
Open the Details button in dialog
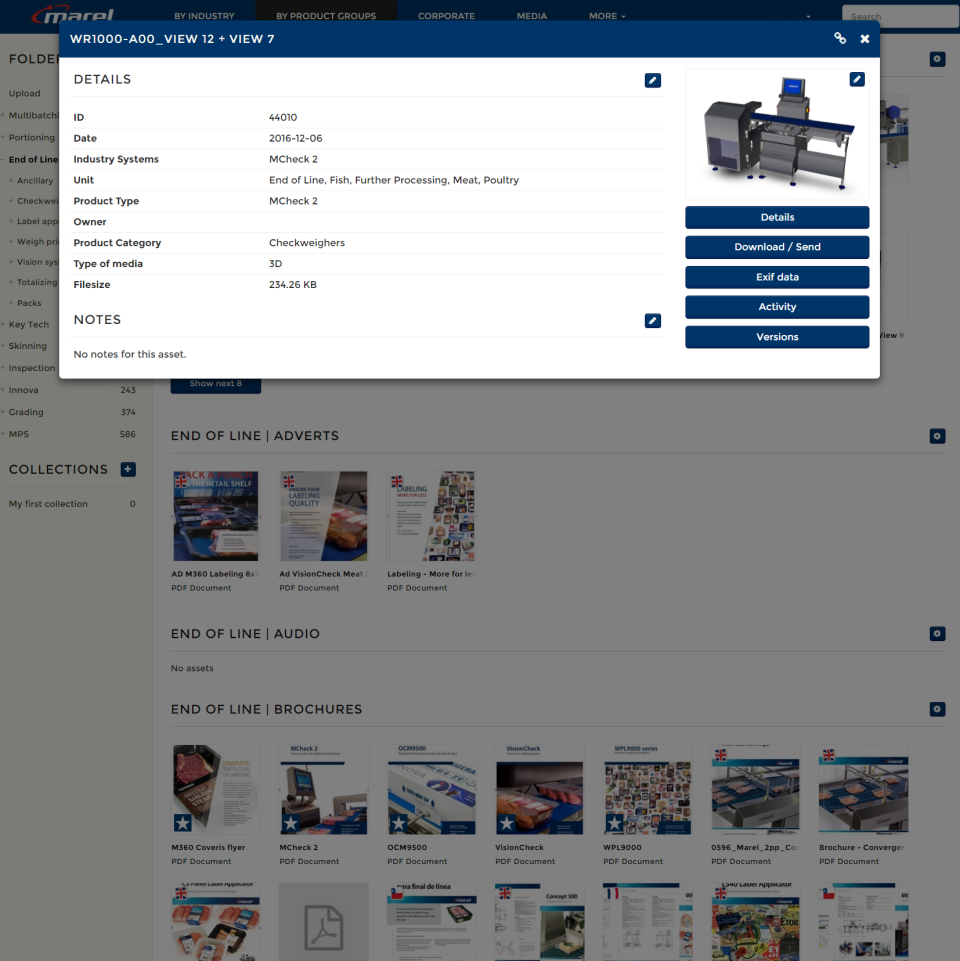click(x=777, y=218)
